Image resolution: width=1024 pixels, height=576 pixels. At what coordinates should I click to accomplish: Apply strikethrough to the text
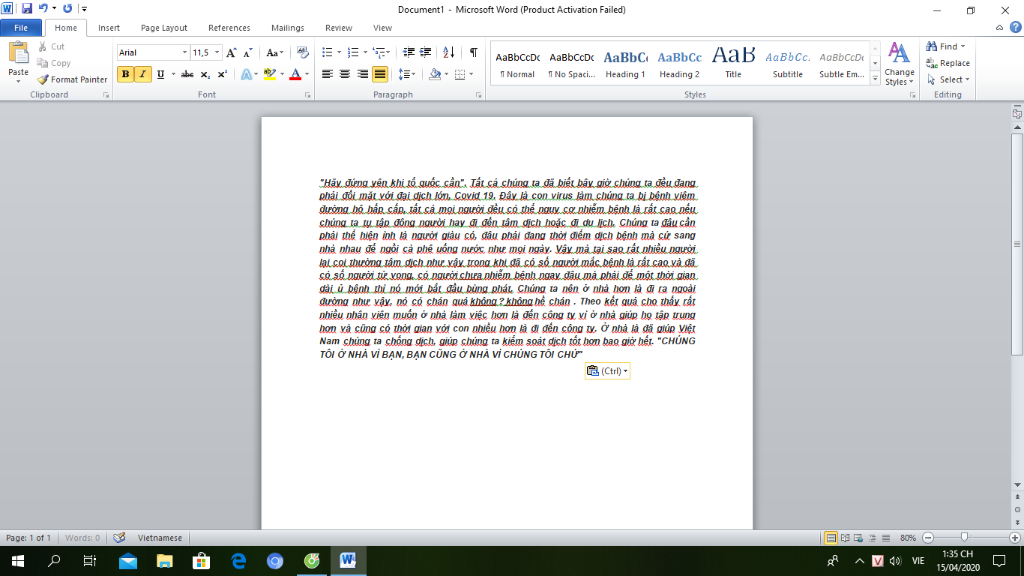[x=187, y=74]
